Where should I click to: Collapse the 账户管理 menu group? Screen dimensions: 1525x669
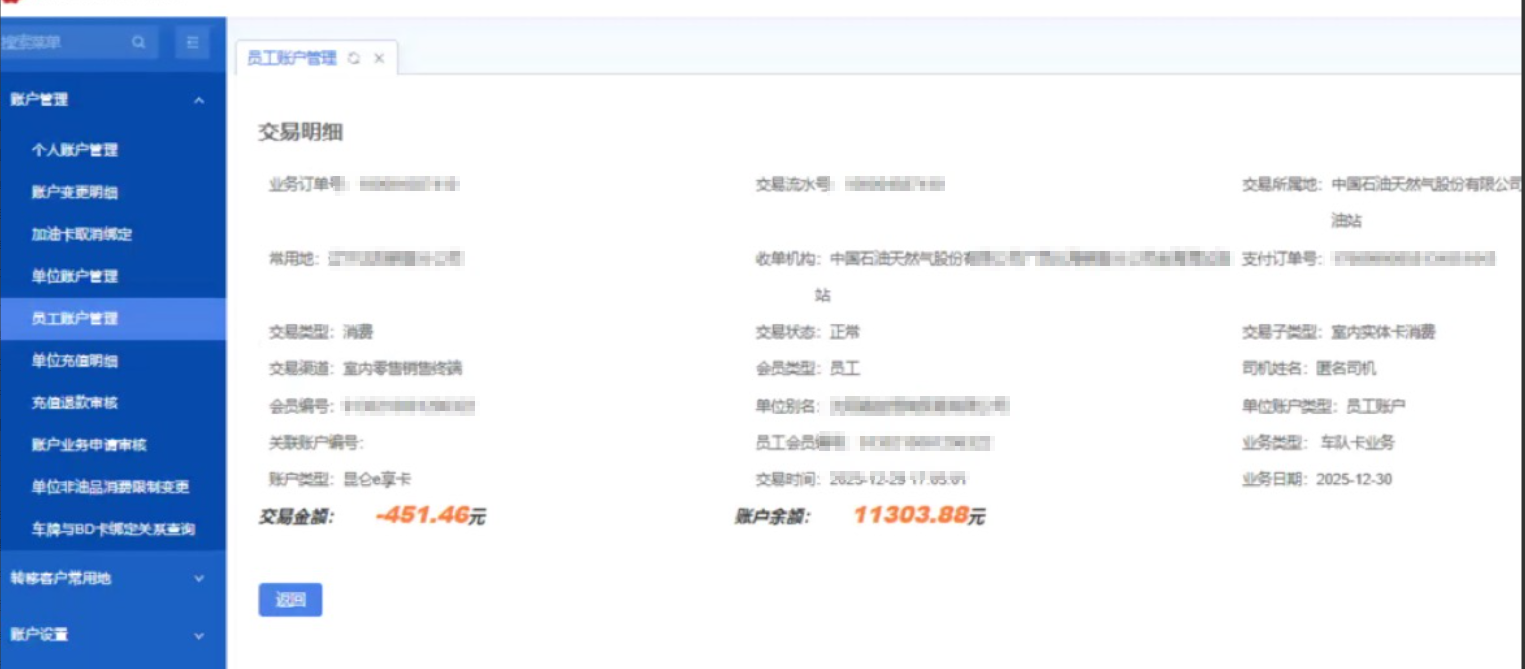pyautogui.click(x=198, y=100)
